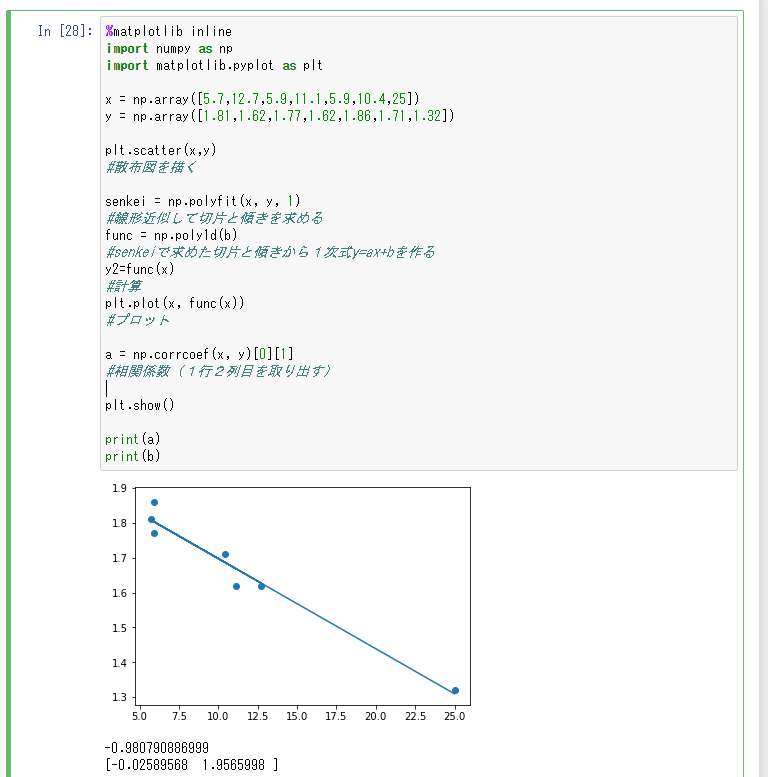Click the x = np.array line
The width and height of the screenshot is (768, 777).
262,99
